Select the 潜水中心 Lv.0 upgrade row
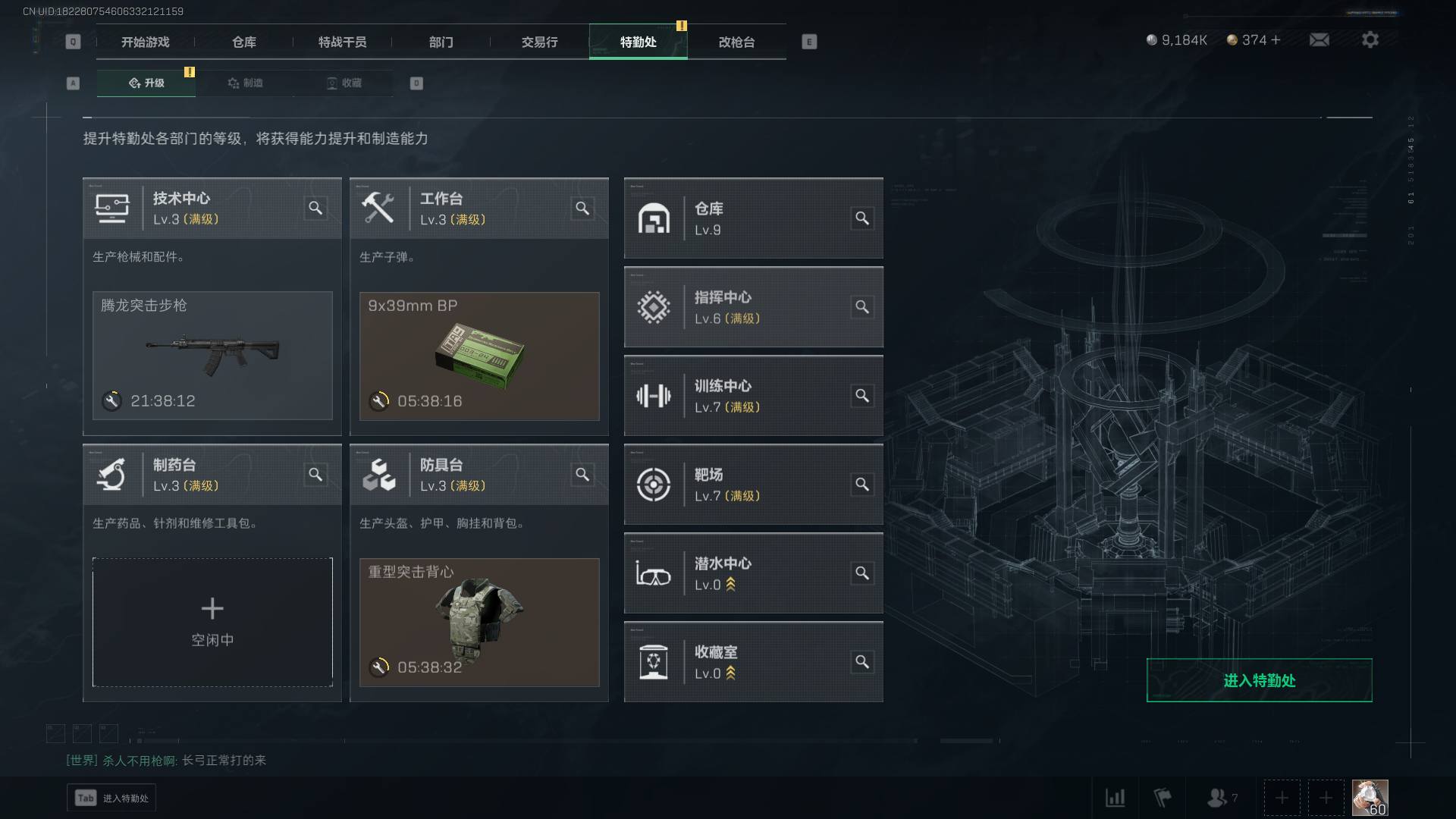The height and width of the screenshot is (819, 1456). click(x=753, y=573)
